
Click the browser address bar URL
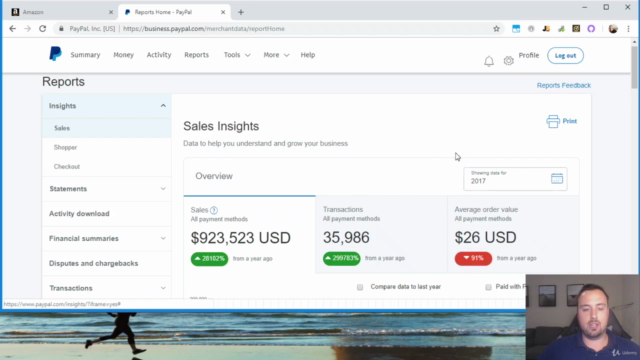coord(204,29)
